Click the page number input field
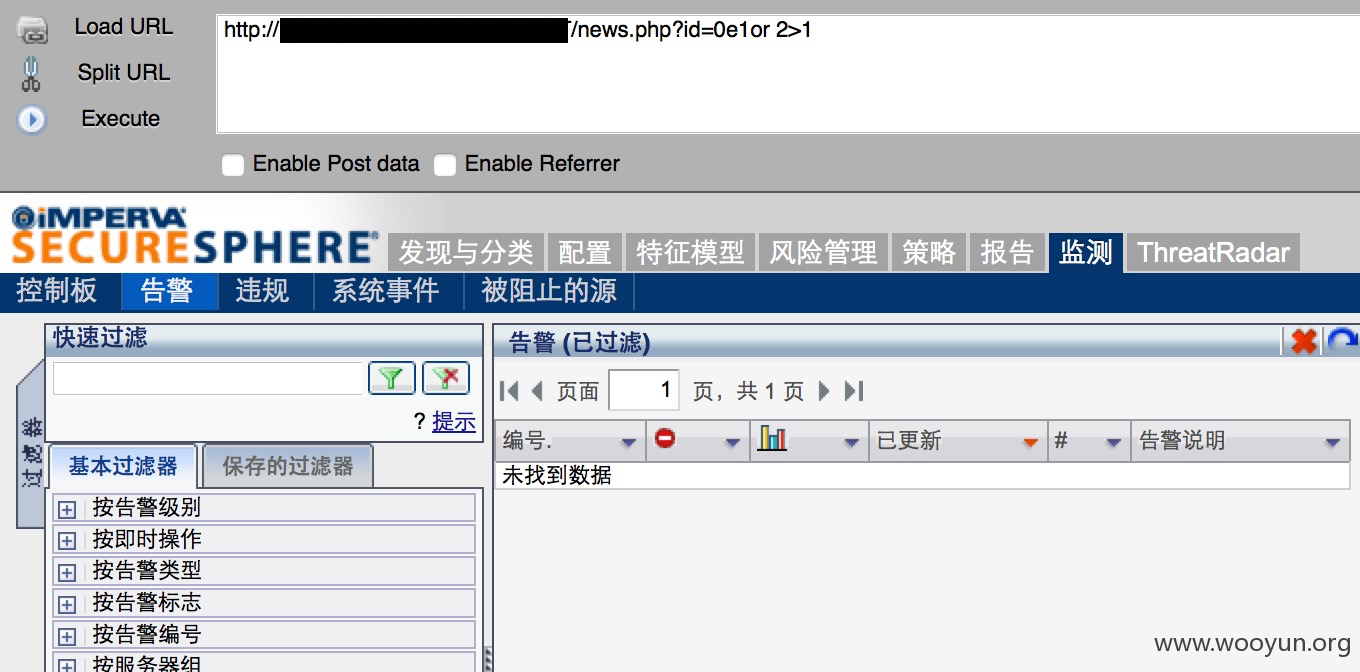Viewport: 1360px width, 672px height. tap(643, 391)
